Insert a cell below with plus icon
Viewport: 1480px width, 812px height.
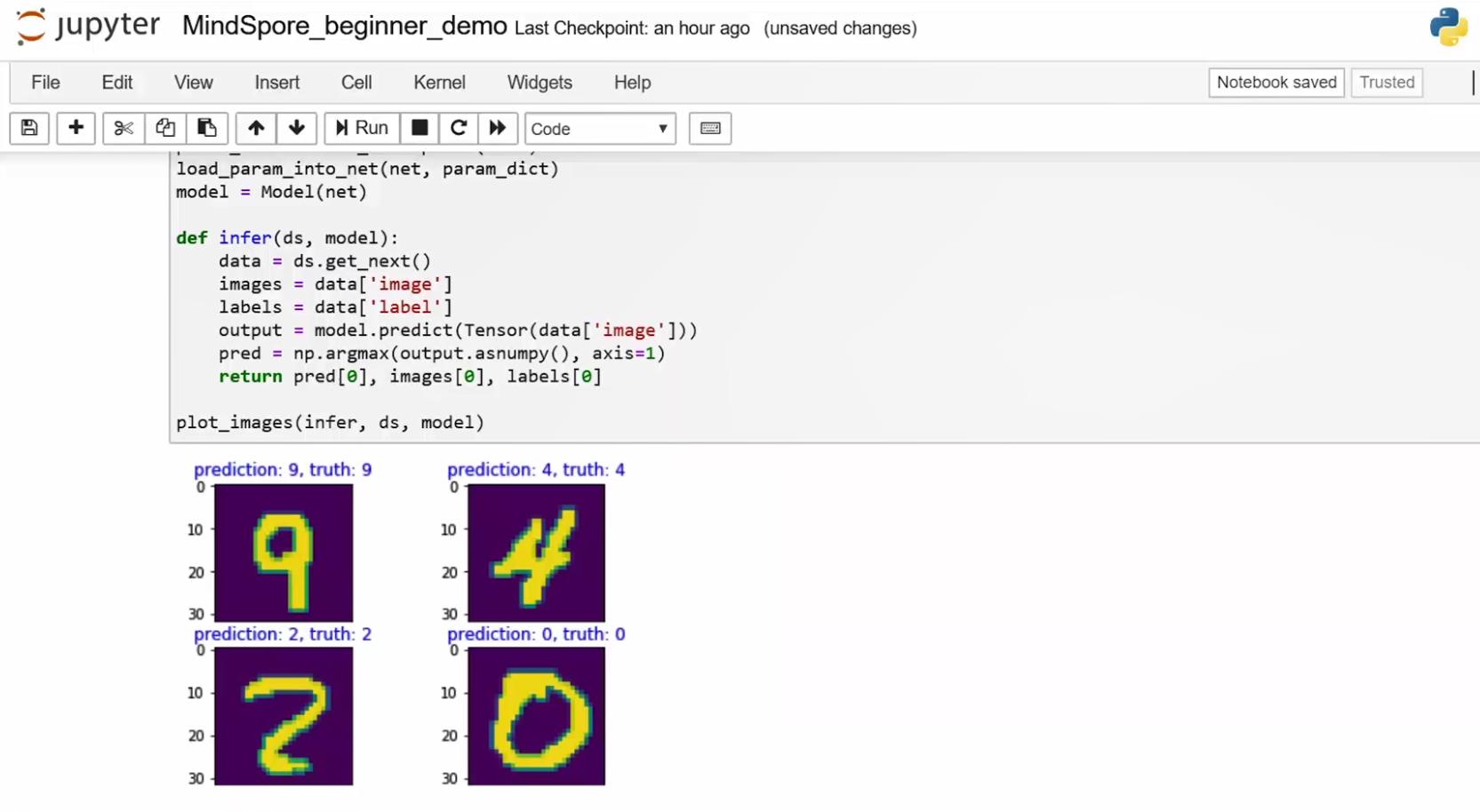[76, 128]
